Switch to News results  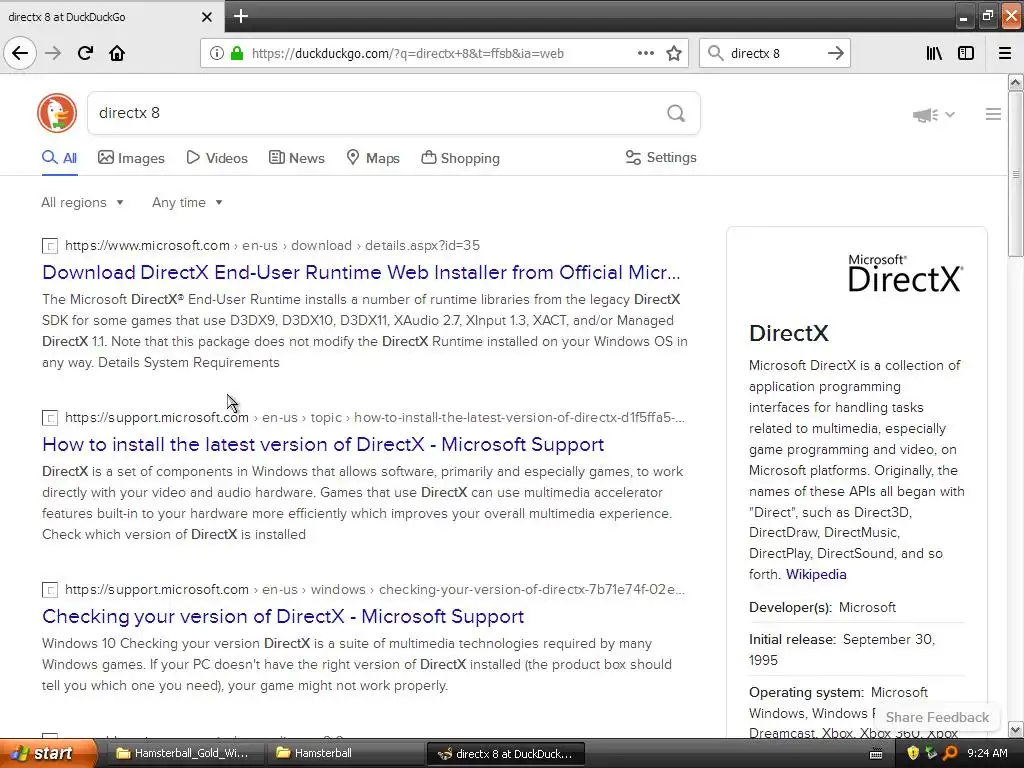coord(296,158)
